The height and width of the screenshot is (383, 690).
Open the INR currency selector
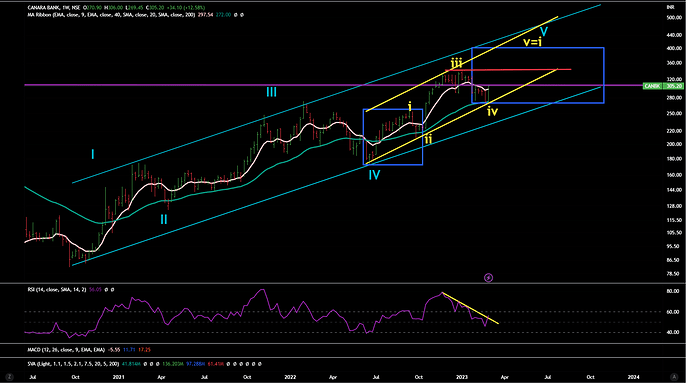coord(671,7)
